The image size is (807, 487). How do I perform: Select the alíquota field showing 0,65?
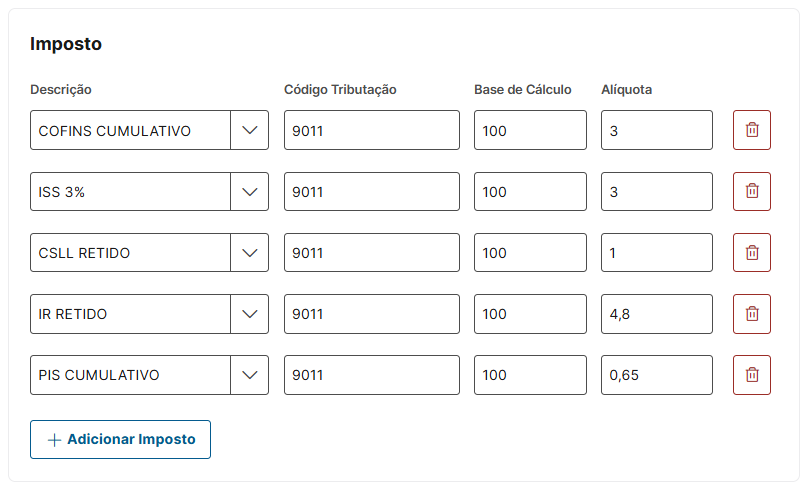[656, 375]
